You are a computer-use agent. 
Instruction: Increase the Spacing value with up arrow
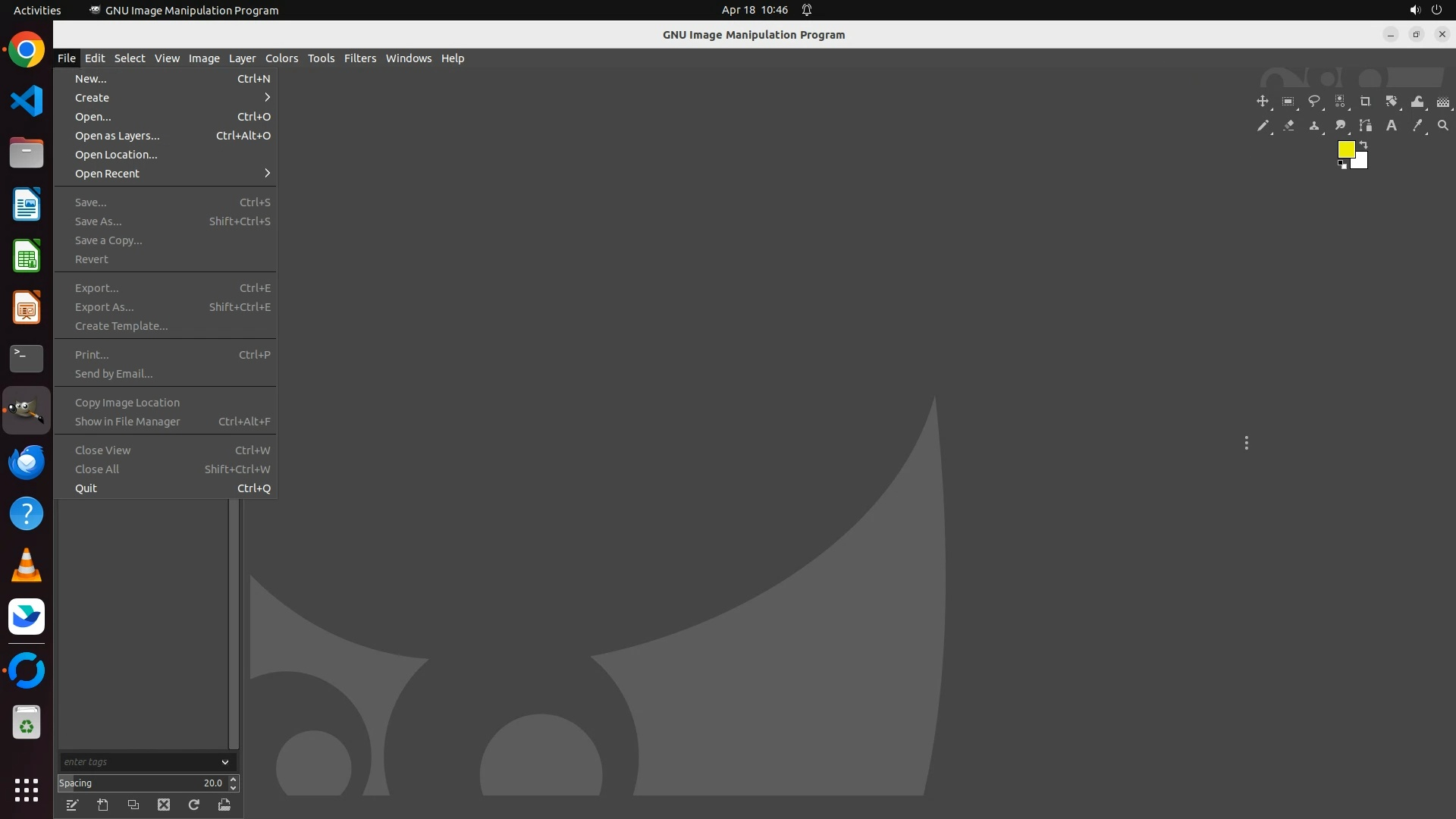[234, 779]
